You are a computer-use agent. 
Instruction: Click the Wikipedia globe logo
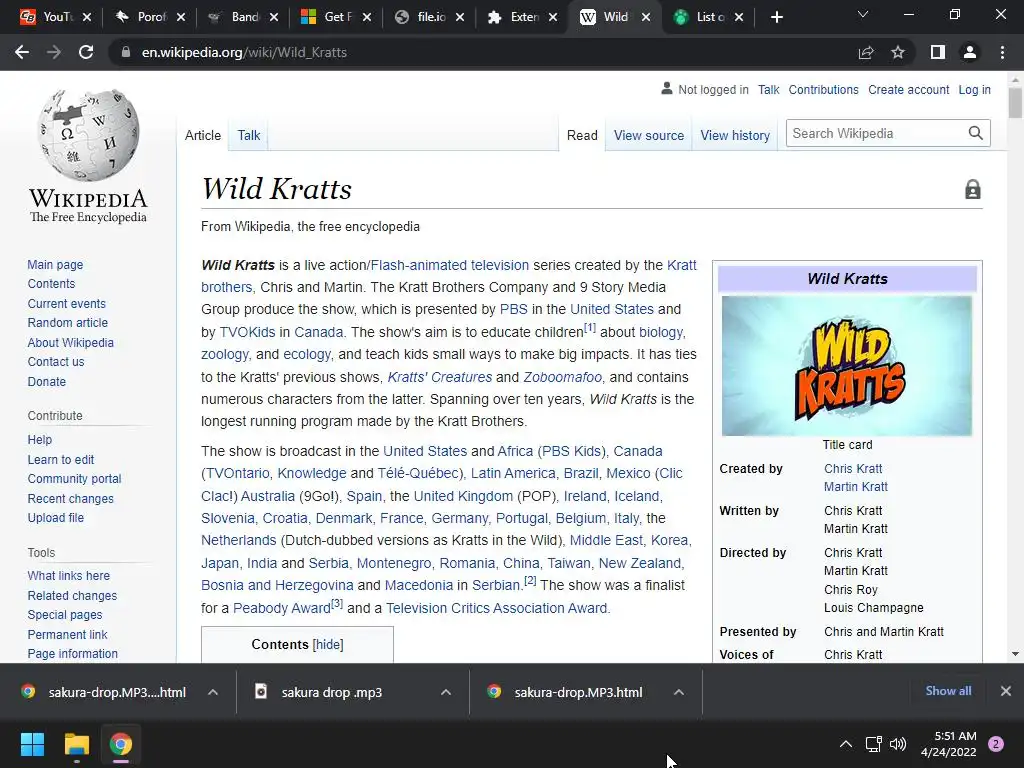click(88, 136)
